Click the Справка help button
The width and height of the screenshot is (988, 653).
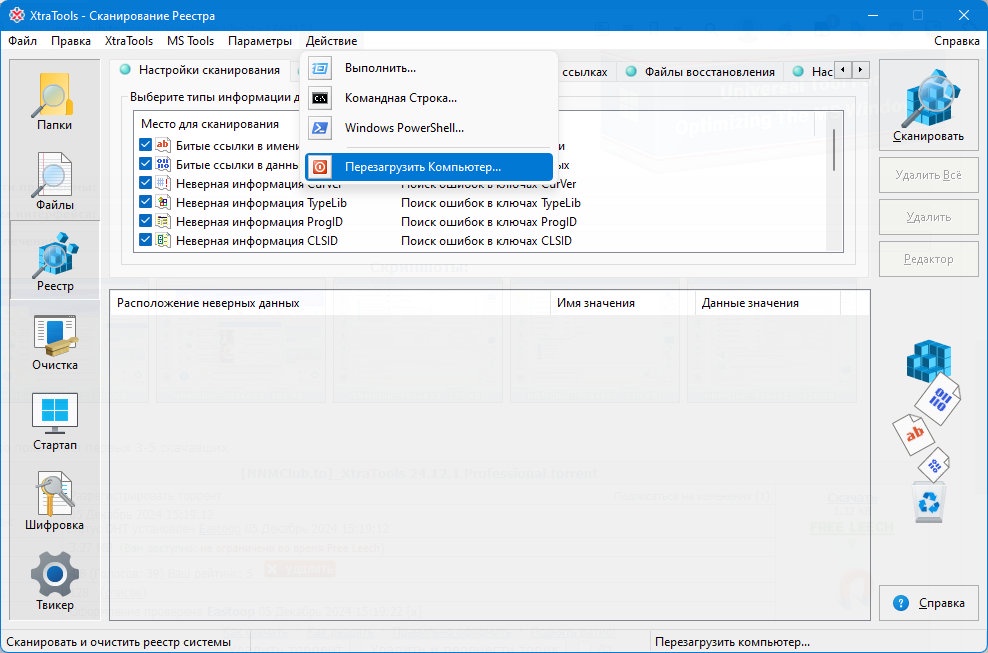[928, 603]
